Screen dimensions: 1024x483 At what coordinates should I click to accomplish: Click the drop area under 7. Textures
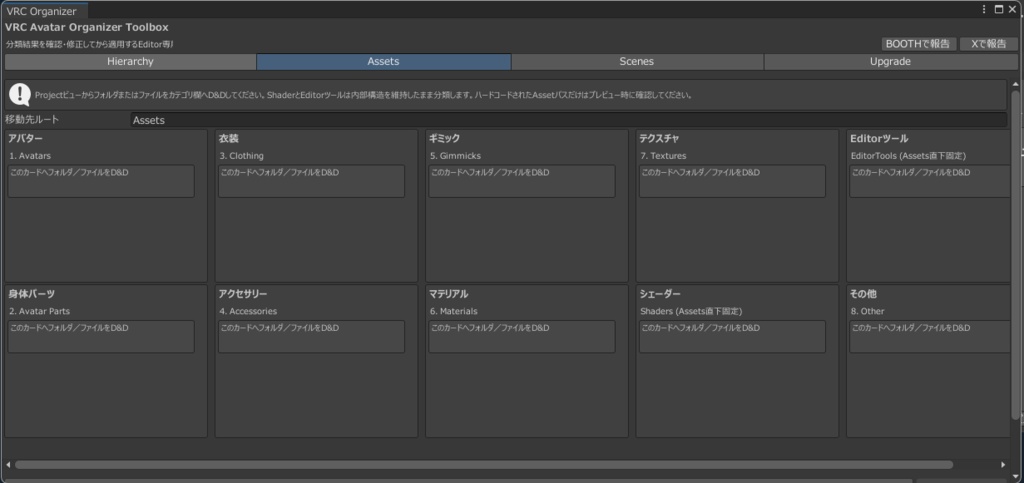click(732, 181)
